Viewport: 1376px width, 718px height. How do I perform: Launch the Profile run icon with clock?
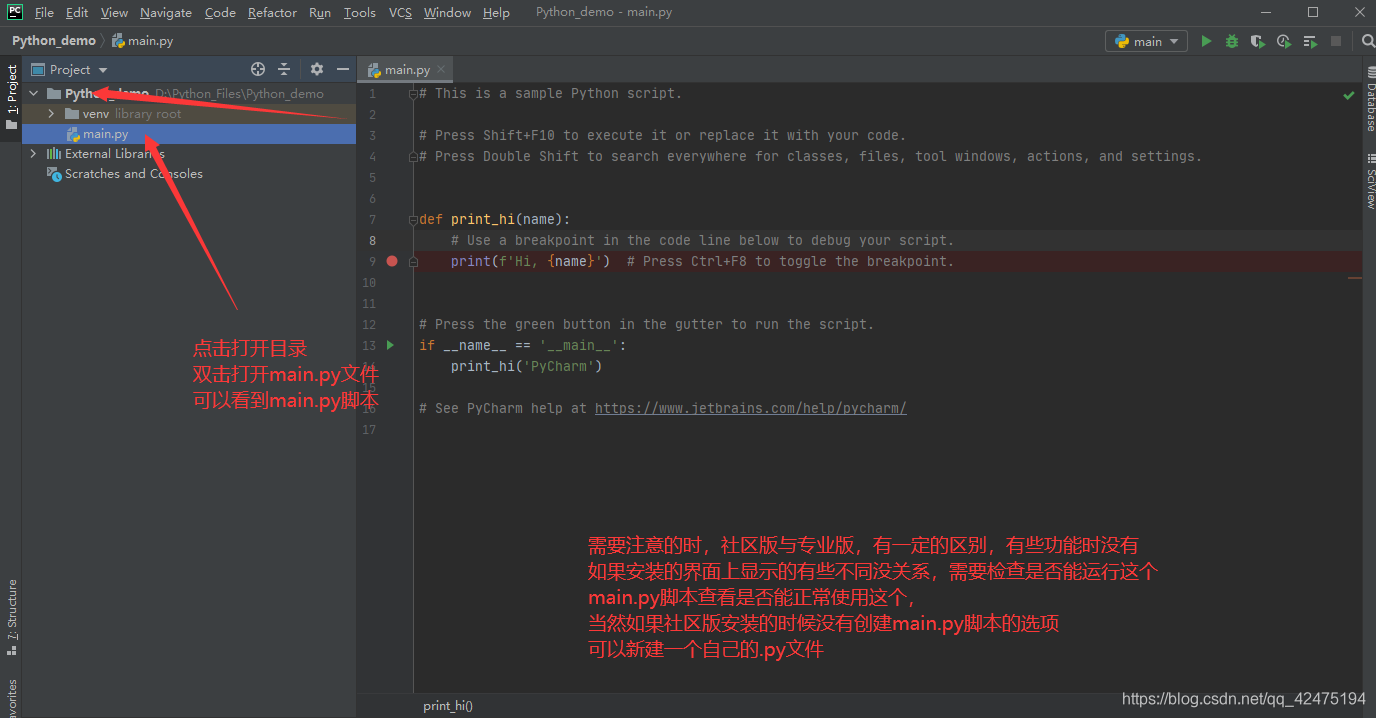point(1284,41)
